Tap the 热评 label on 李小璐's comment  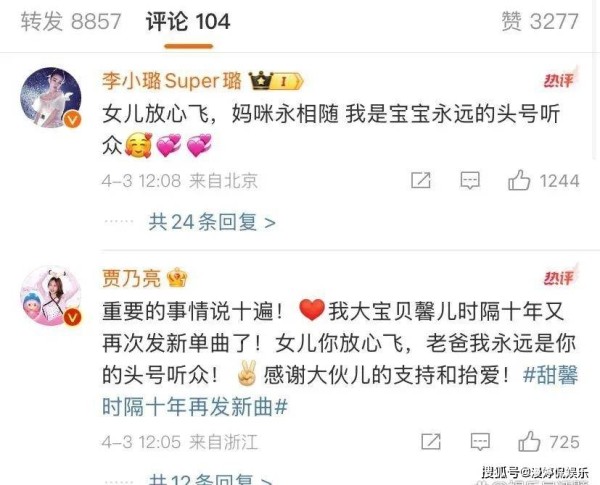tap(560, 79)
